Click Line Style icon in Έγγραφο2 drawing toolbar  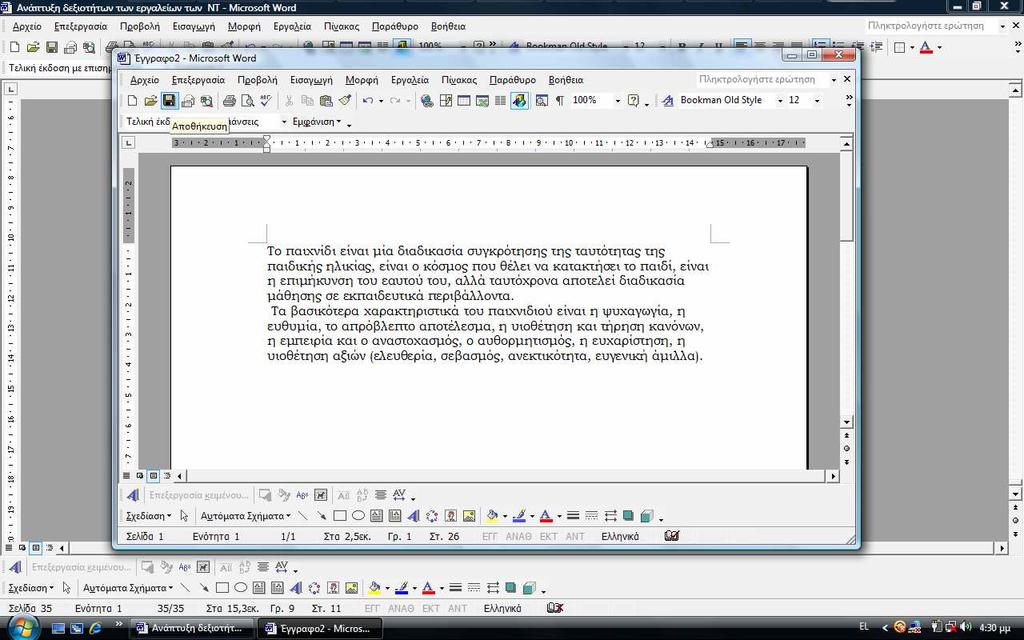[x=573, y=516]
